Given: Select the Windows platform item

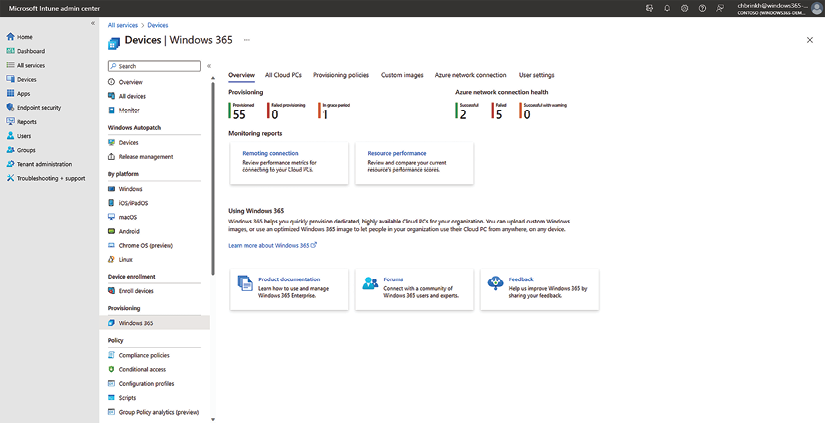Looking at the screenshot, I should click(125, 189).
